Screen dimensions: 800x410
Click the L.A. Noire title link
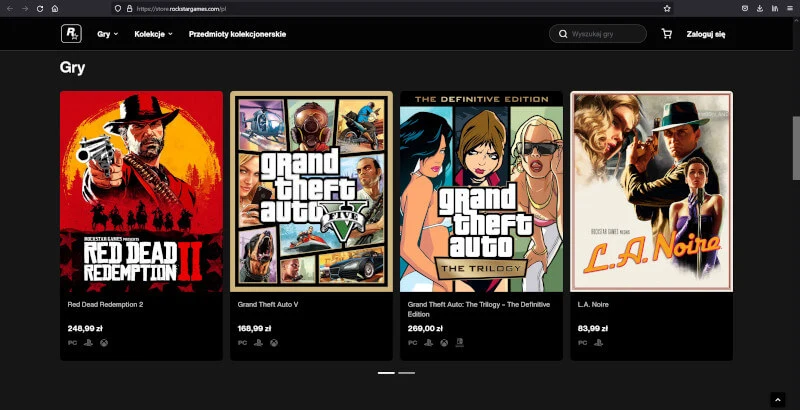pos(593,304)
